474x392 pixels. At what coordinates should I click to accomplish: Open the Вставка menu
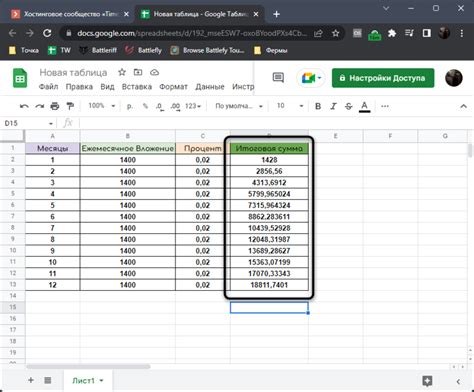137,87
